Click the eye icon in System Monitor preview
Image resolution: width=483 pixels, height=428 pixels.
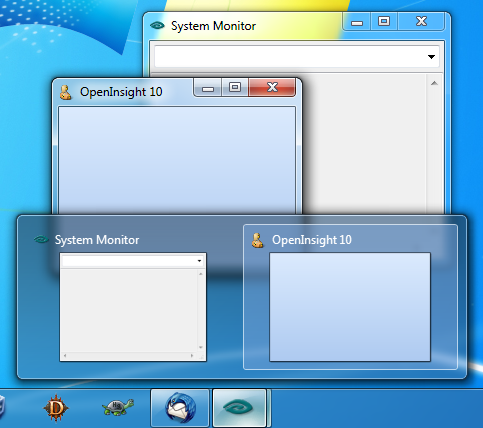click(41, 239)
